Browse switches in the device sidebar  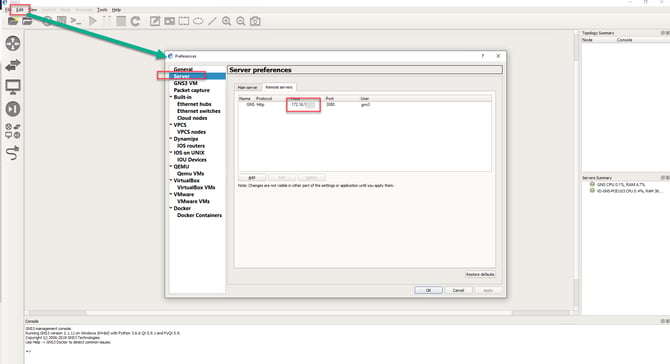pos(13,65)
